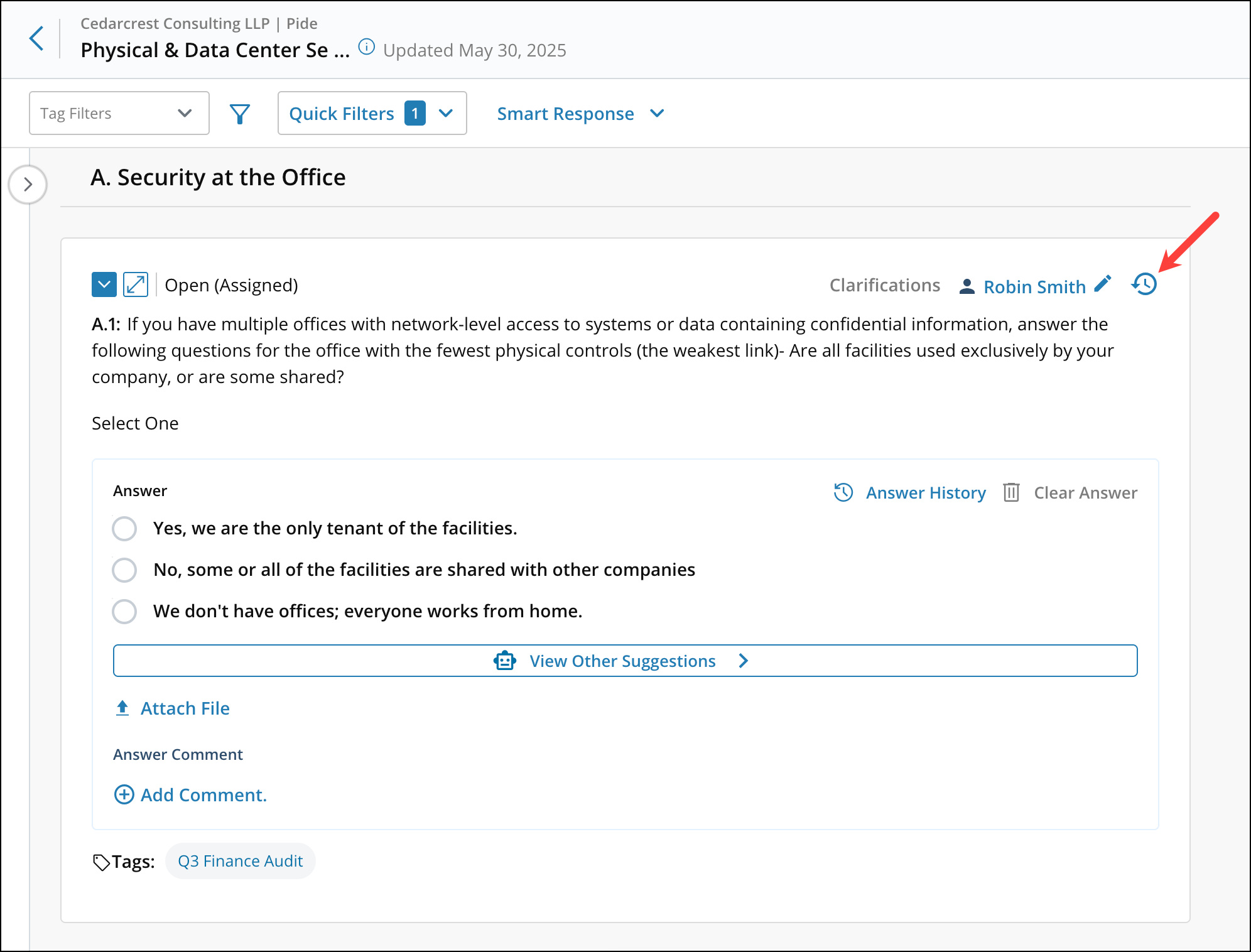The height and width of the screenshot is (952, 1251).
Task: Click the Answer History link
Action: click(x=925, y=493)
